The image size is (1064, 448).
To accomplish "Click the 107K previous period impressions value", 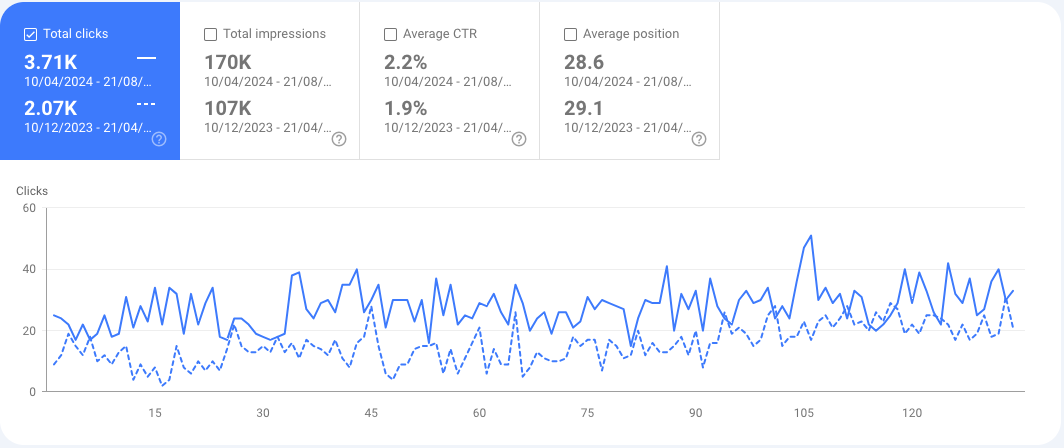I will point(227,108).
